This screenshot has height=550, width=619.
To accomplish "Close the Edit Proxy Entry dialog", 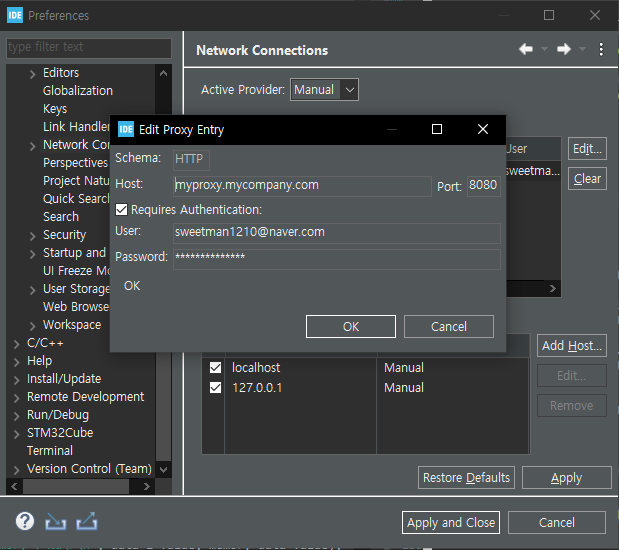I will point(483,129).
